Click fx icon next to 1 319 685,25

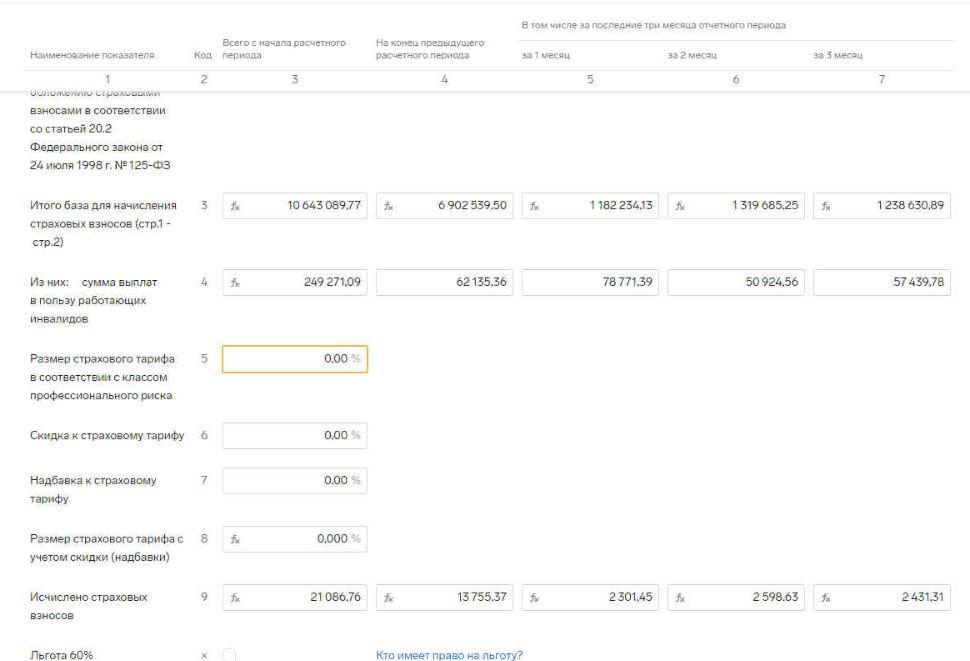point(681,207)
